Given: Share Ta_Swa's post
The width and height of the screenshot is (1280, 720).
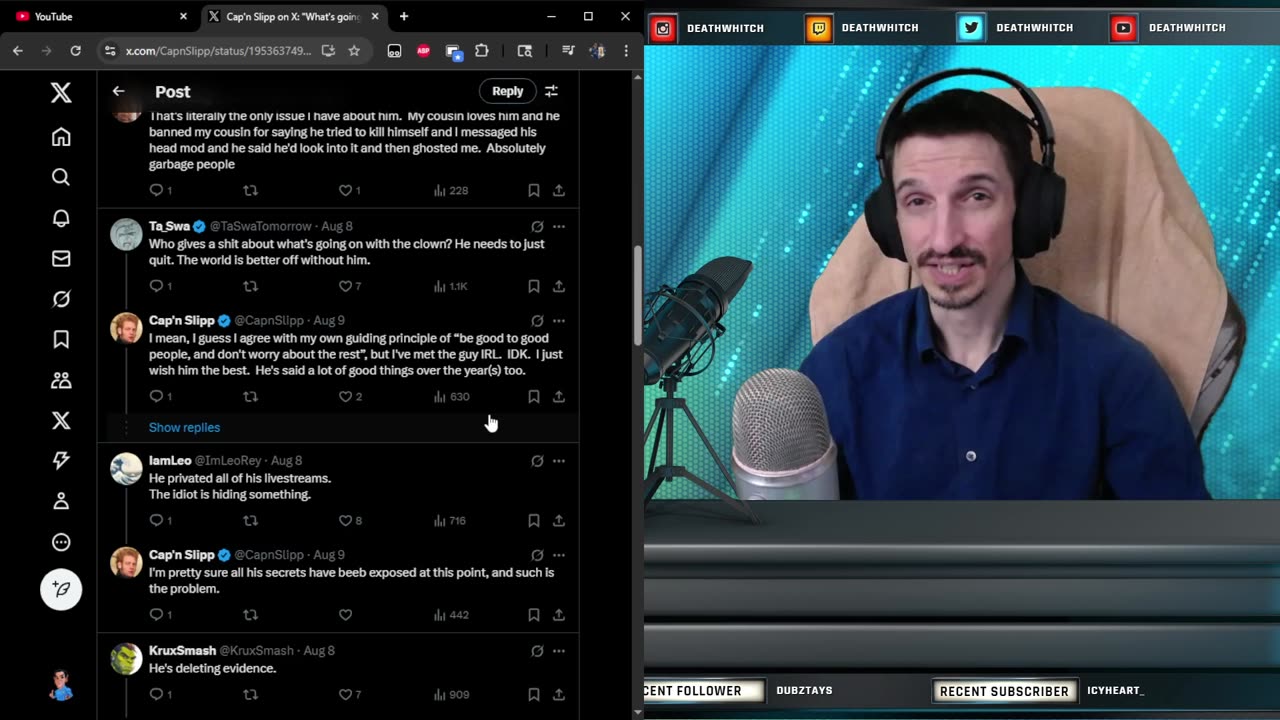Looking at the screenshot, I should pyautogui.click(x=559, y=286).
